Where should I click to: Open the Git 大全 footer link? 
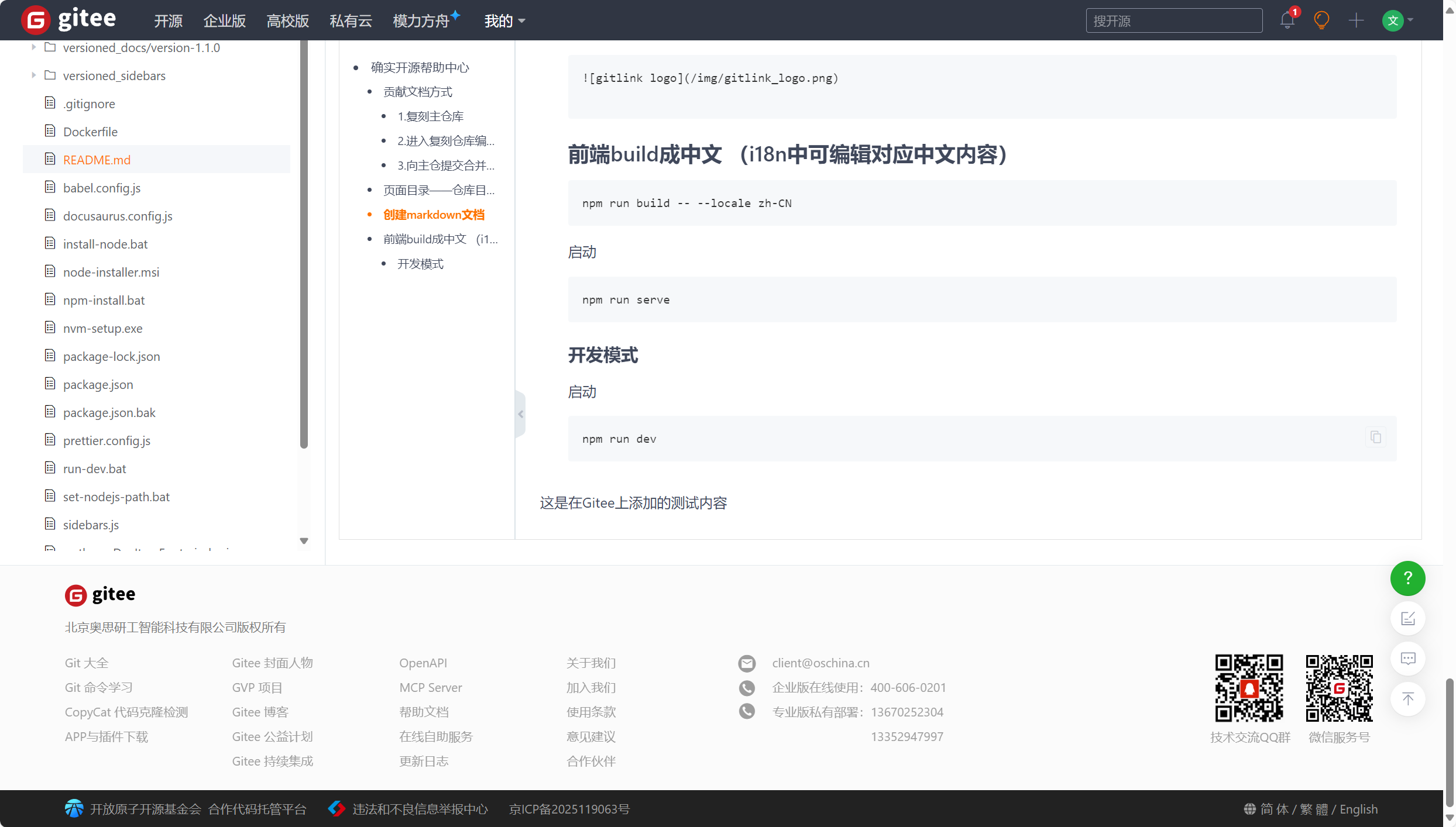pyautogui.click(x=87, y=663)
